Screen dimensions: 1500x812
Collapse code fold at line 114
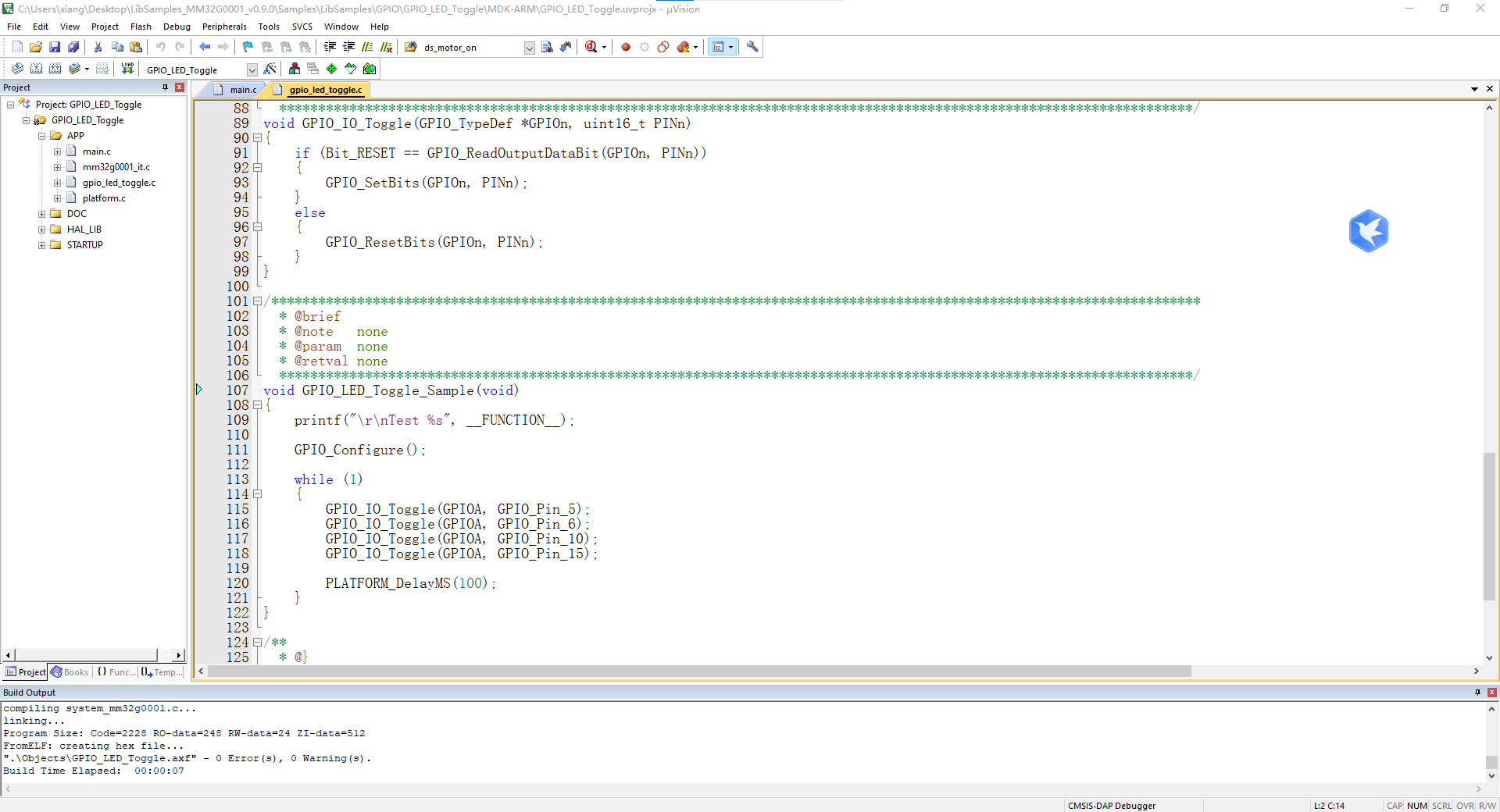(257, 494)
